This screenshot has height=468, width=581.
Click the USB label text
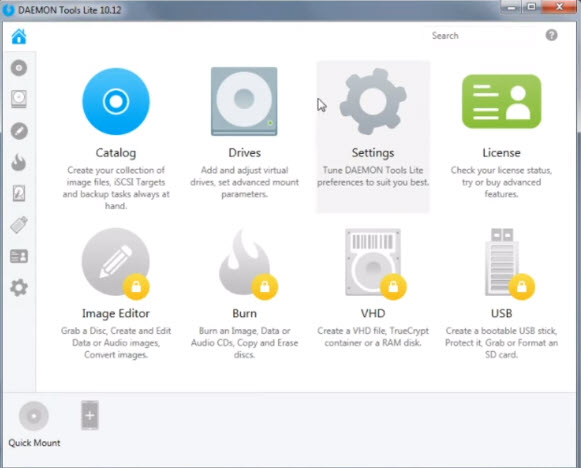pyautogui.click(x=501, y=313)
